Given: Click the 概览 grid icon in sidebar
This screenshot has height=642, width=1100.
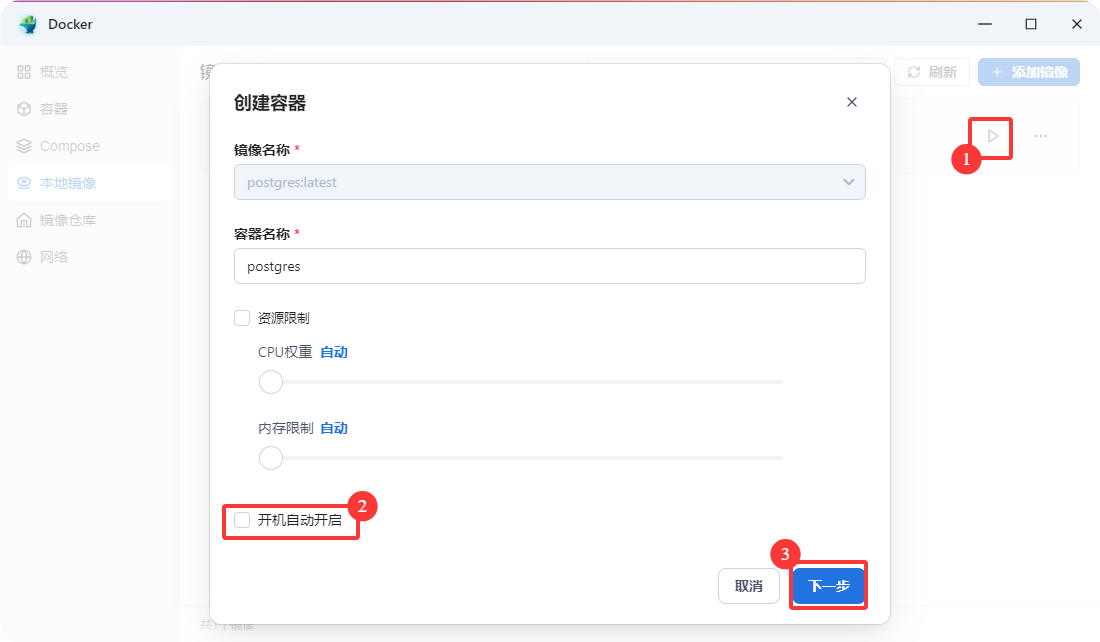Looking at the screenshot, I should (24, 72).
